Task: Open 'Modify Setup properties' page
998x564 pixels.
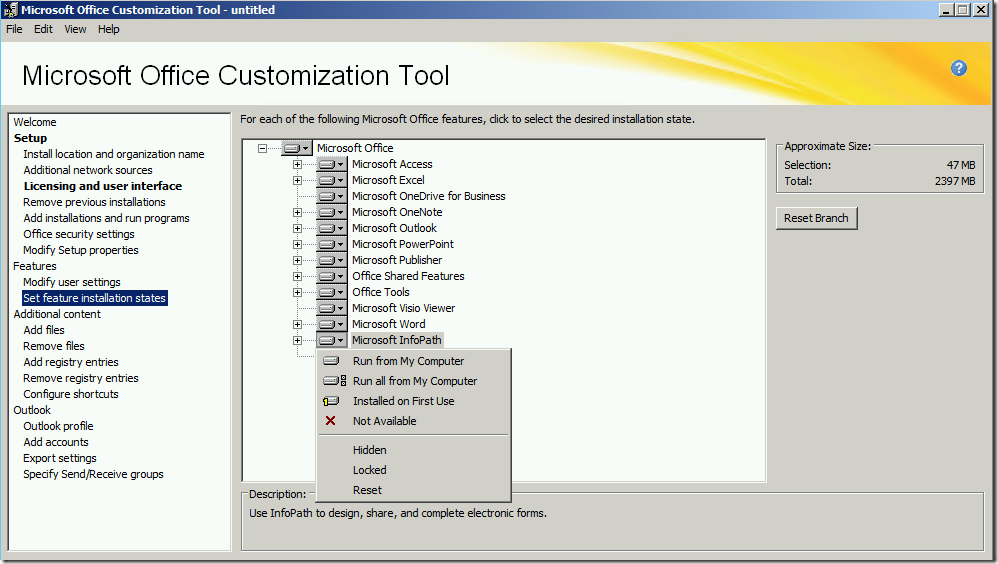Action: [81, 250]
